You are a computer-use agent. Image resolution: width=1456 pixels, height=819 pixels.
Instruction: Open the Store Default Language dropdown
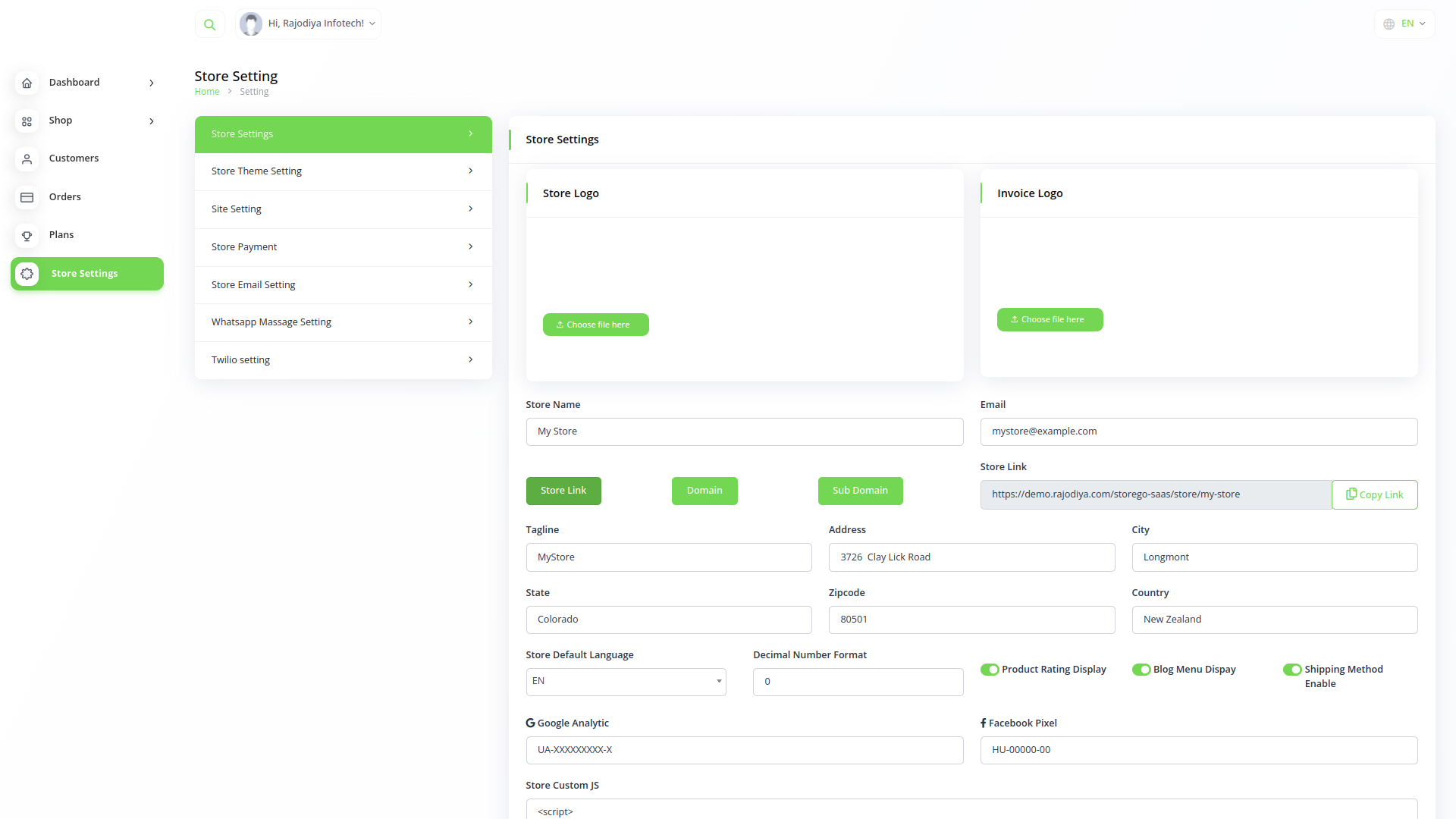point(626,682)
